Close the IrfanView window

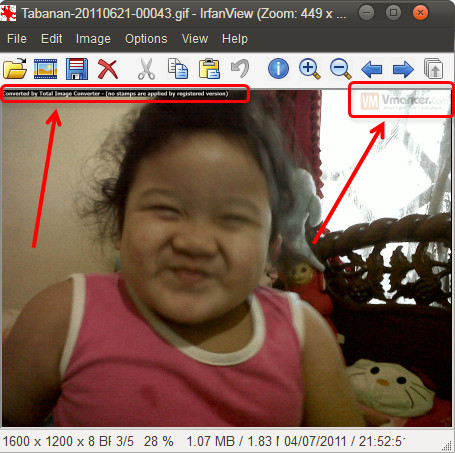pyautogui.click(x=420, y=13)
